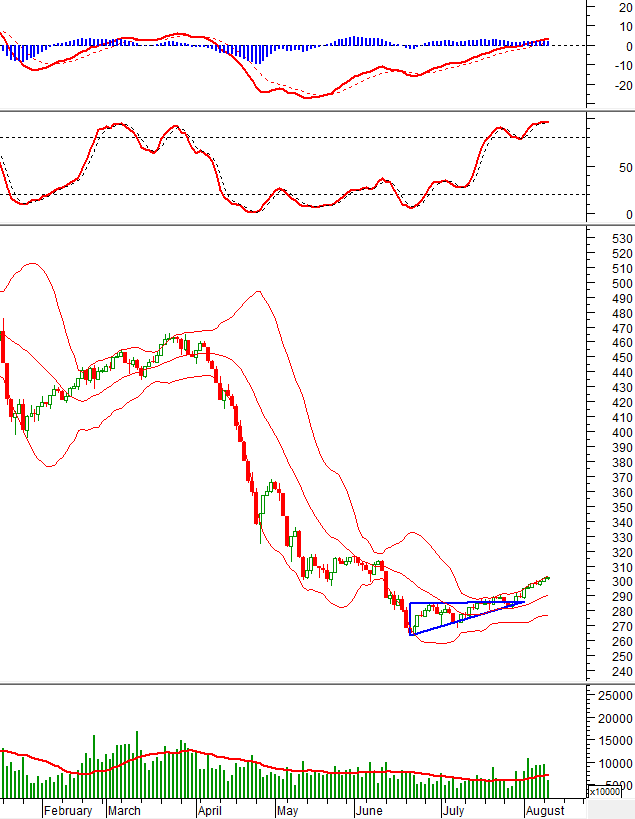
Task: Click the 10000 volume axis label
Action: click(615, 764)
